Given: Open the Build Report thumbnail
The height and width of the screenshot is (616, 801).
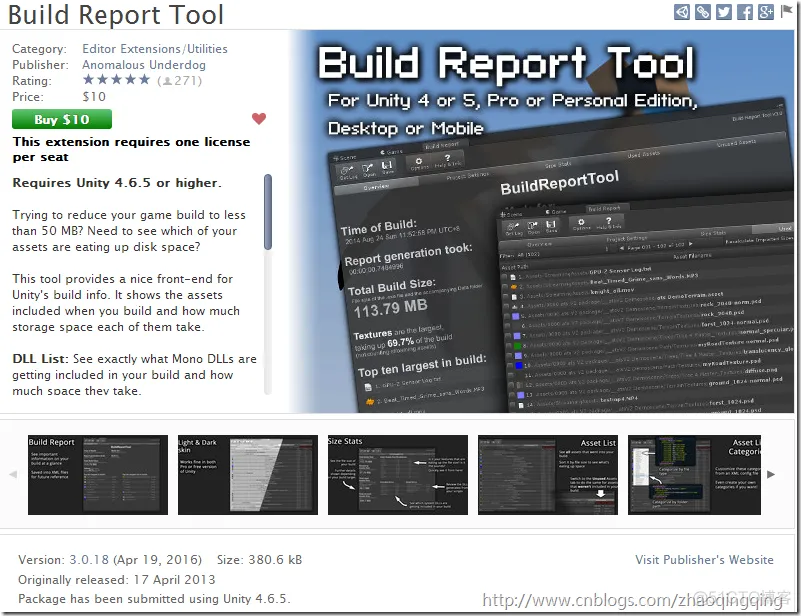Looking at the screenshot, I should pos(98,475).
